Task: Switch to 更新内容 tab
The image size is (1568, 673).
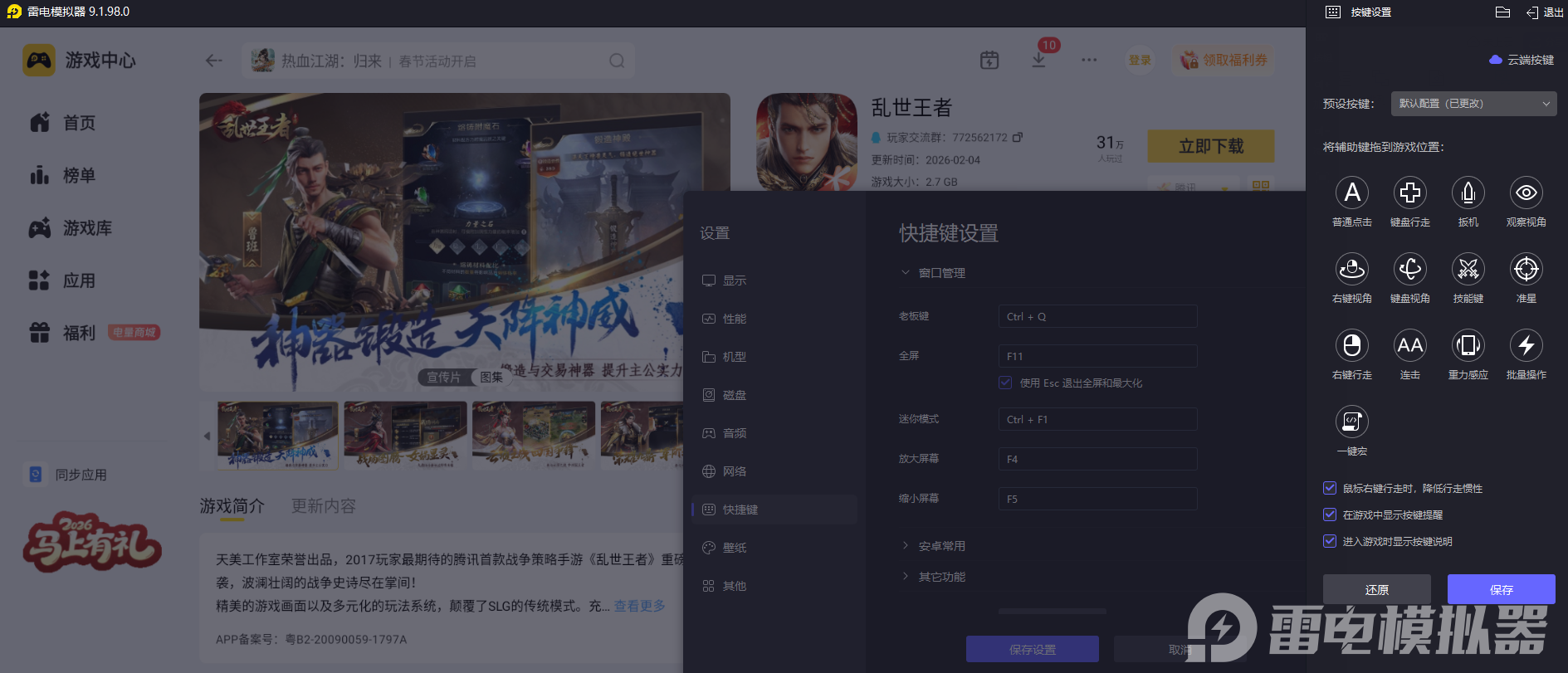Action: pos(323,506)
